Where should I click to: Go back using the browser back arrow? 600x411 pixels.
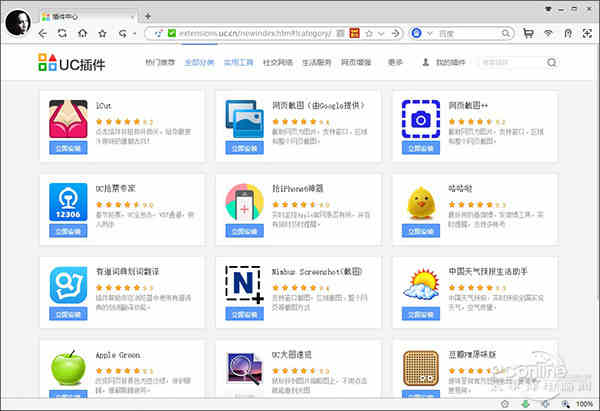pos(42,34)
